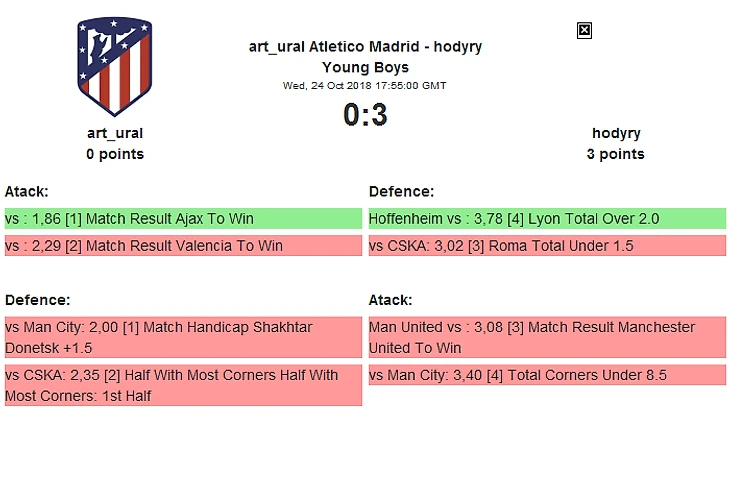Click the art_ural player name
Image resolution: width=730 pixels, height=480 pixels.
pos(115,133)
